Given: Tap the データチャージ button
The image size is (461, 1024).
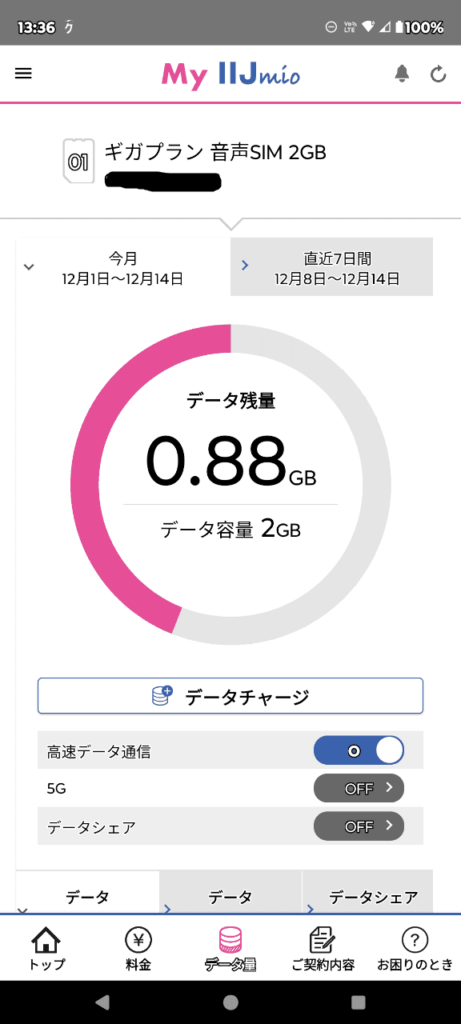Looking at the screenshot, I should [x=230, y=696].
